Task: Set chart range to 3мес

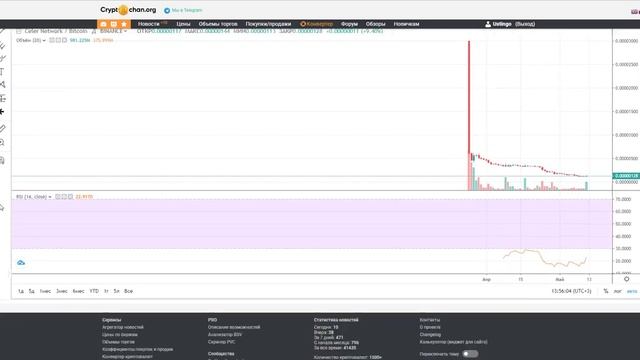Action: point(62,291)
